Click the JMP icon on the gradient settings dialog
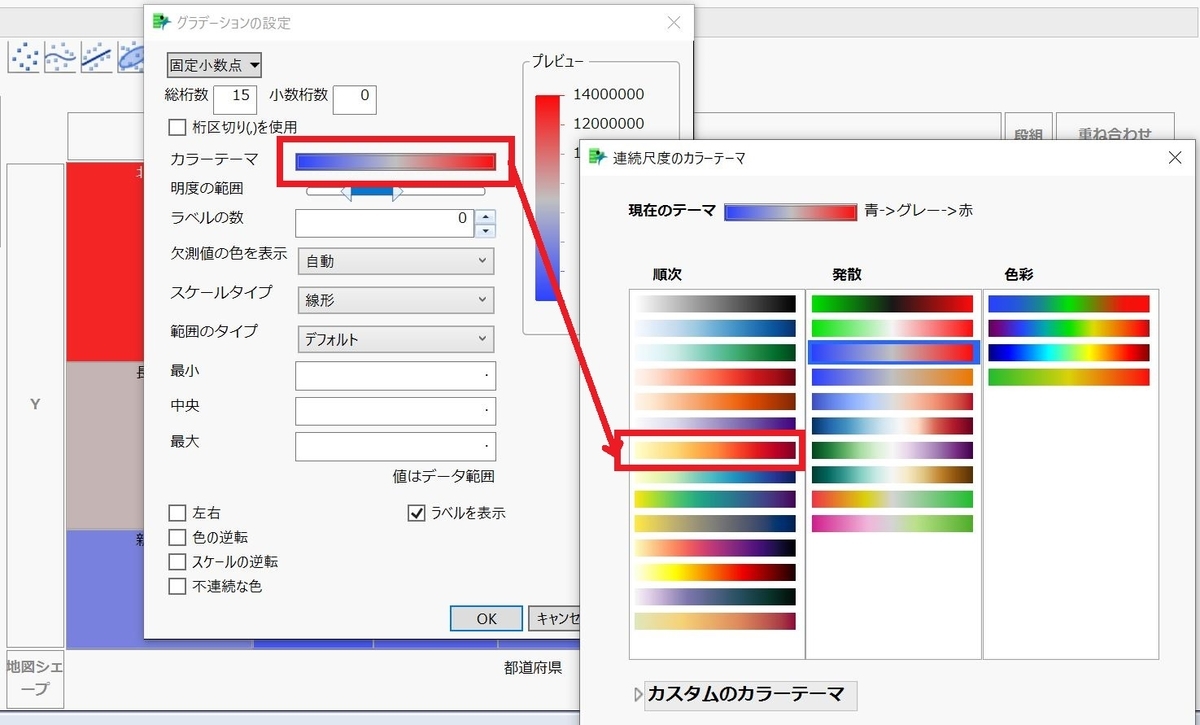 [x=160, y=21]
